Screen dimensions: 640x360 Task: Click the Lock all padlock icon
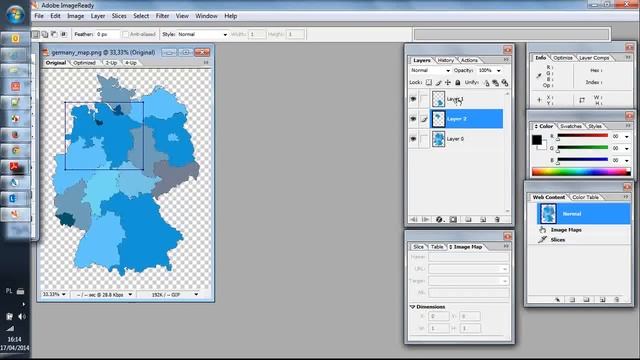tap(458, 82)
